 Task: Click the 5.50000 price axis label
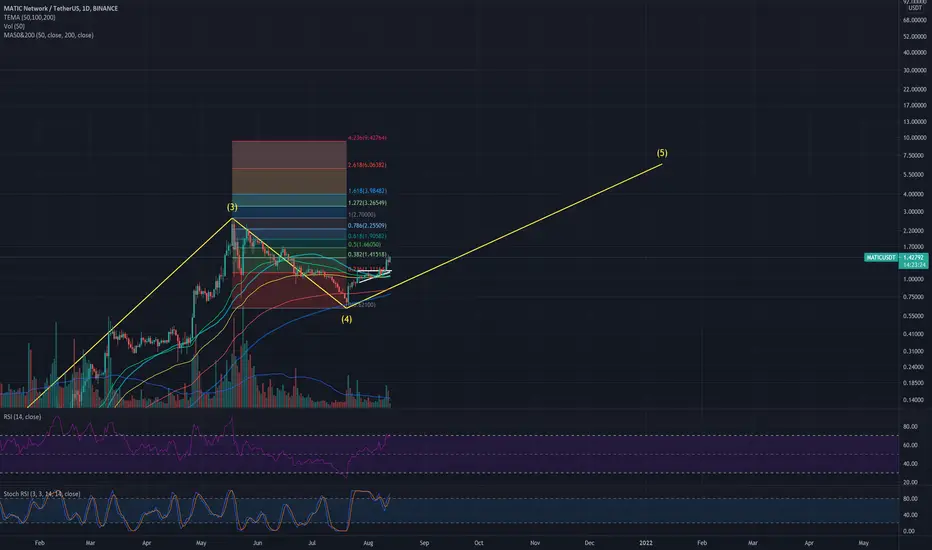click(x=915, y=175)
